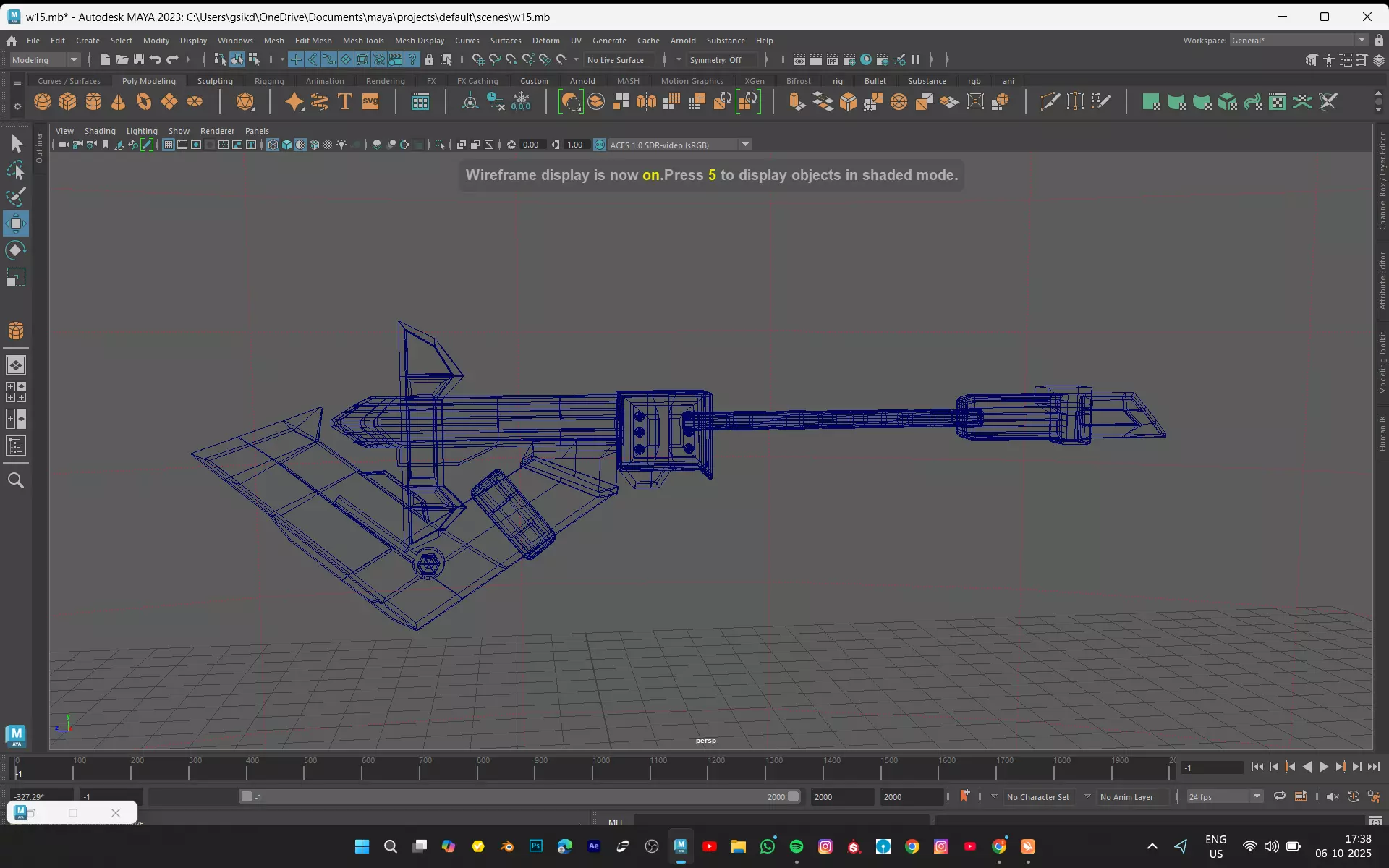Click the Type text tool icon
The height and width of the screenshot is (868, 1389).
[345, 102]
